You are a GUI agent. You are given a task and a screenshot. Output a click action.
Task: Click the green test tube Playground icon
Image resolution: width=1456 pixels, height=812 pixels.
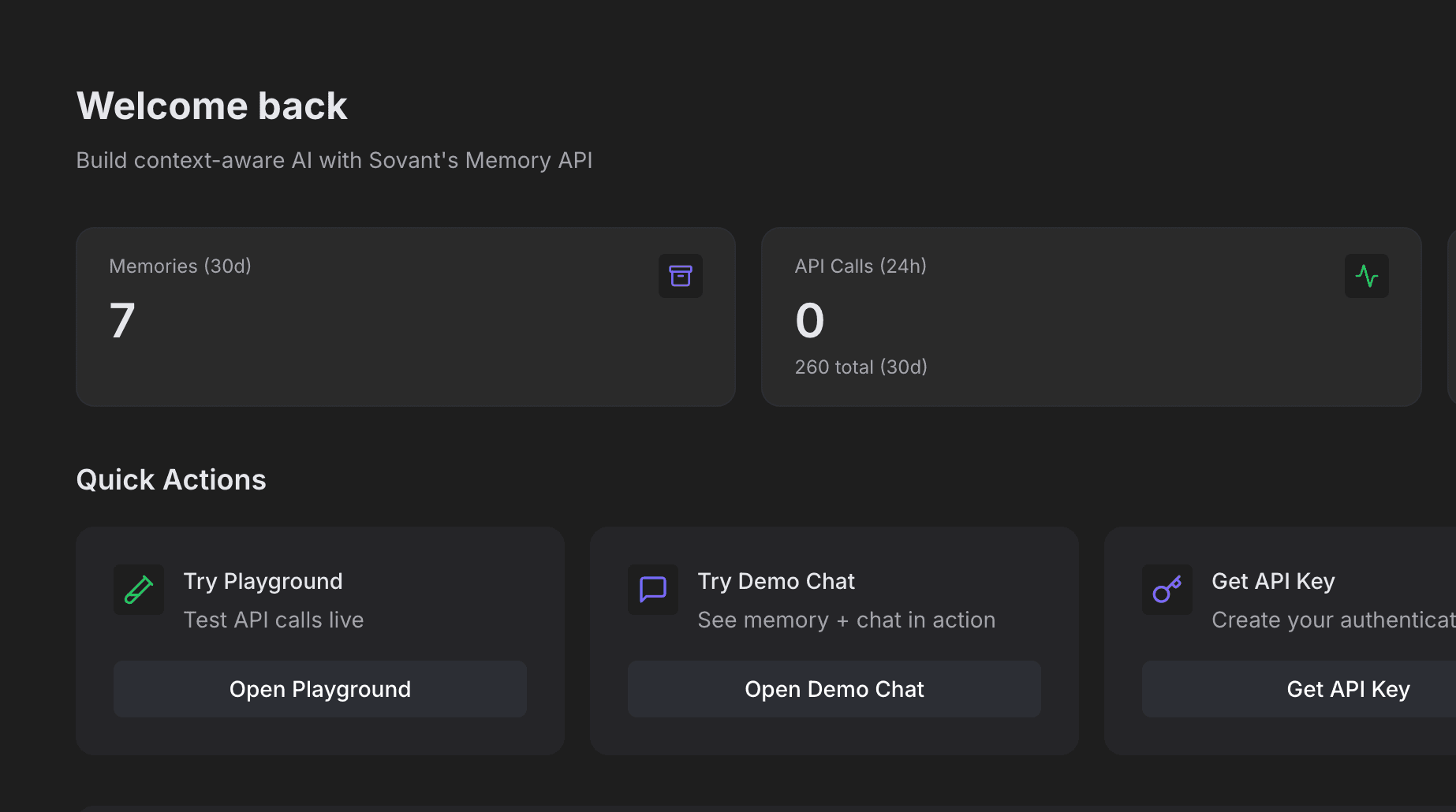[x=139, y=590]
